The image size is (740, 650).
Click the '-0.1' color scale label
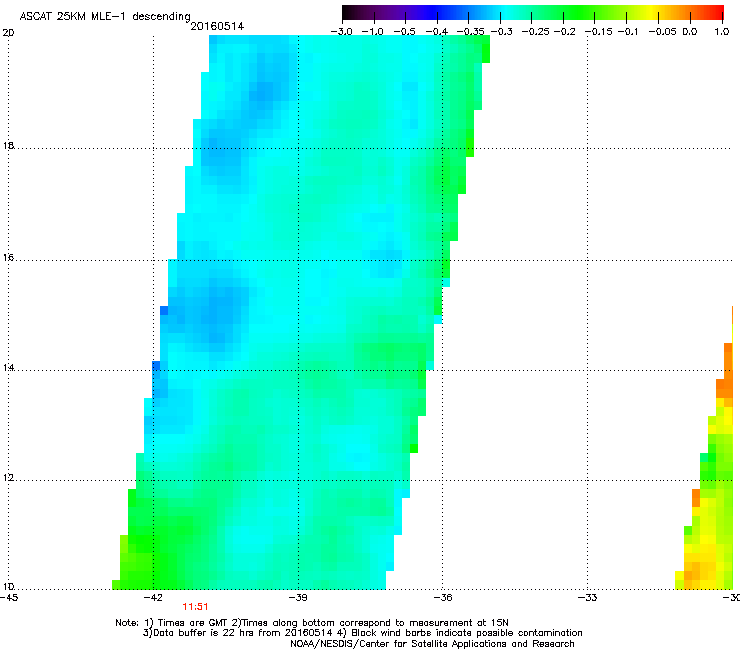click(628, 32)
